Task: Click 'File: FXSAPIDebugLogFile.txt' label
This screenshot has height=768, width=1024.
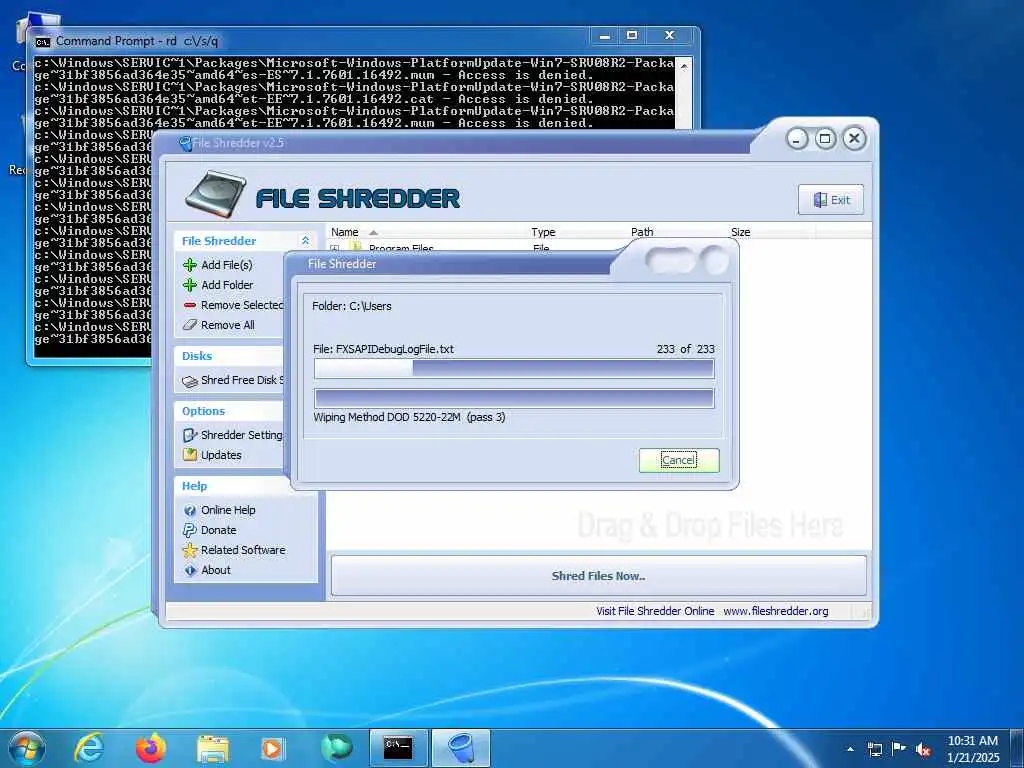Action: pos(383,349)
